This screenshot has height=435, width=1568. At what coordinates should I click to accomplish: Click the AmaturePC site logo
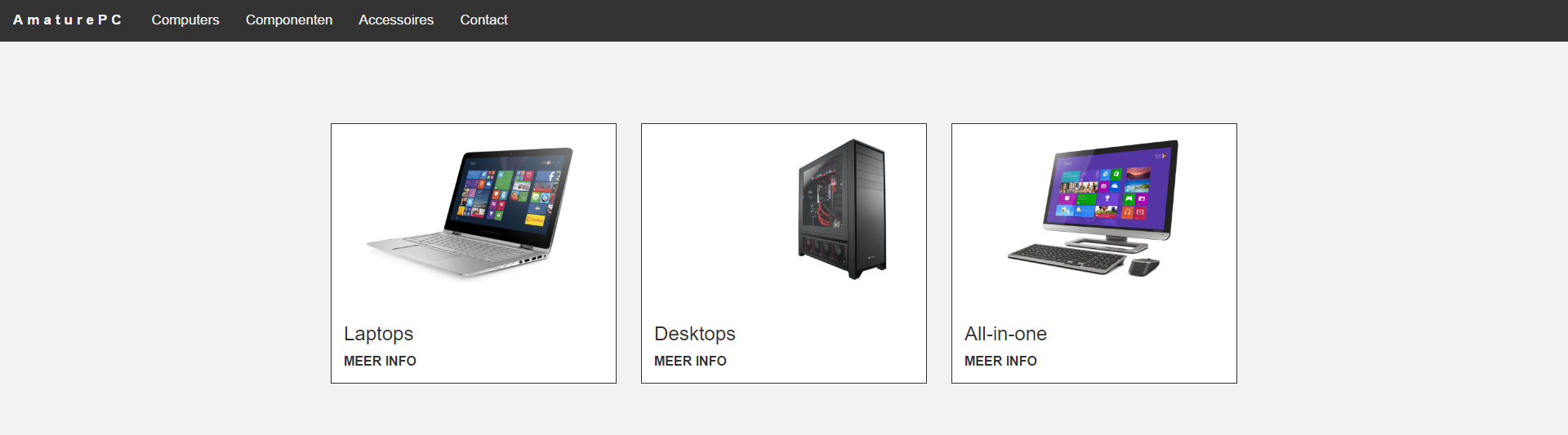pyautogui.click(x=67, y=20)
